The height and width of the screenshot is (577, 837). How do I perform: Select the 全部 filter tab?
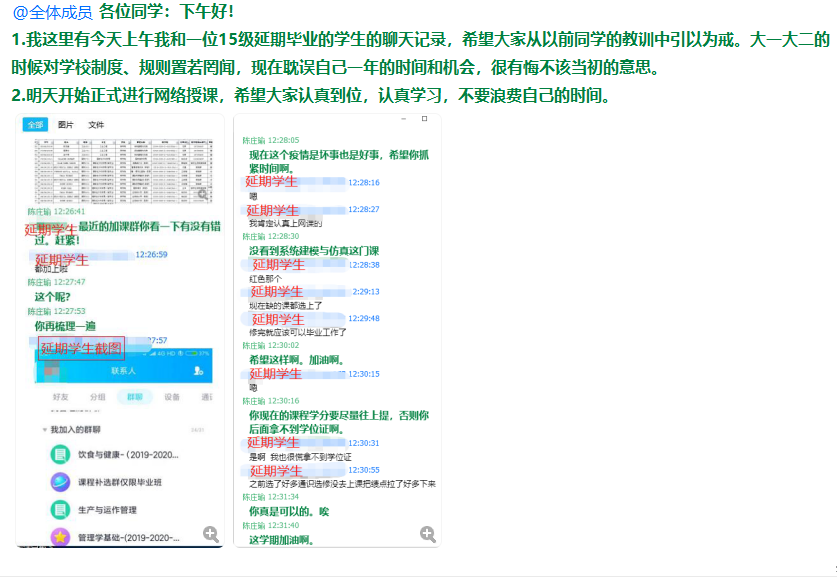(35, 125)
